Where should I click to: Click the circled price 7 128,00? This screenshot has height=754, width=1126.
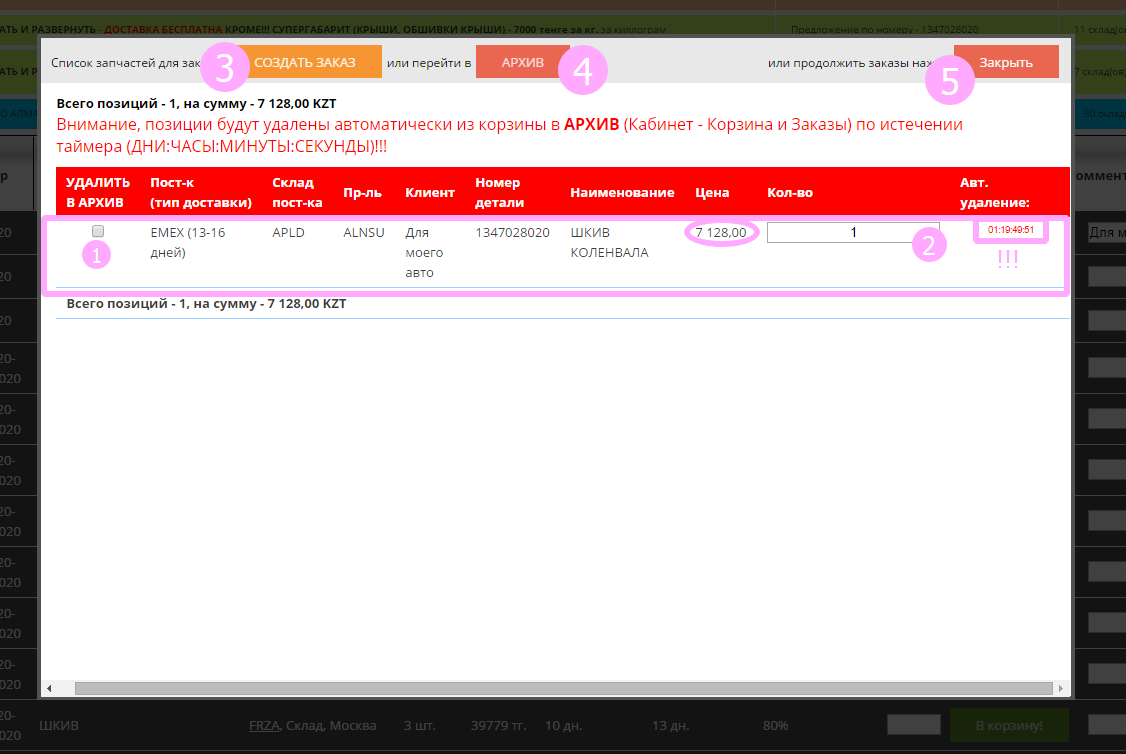point(720,233)
